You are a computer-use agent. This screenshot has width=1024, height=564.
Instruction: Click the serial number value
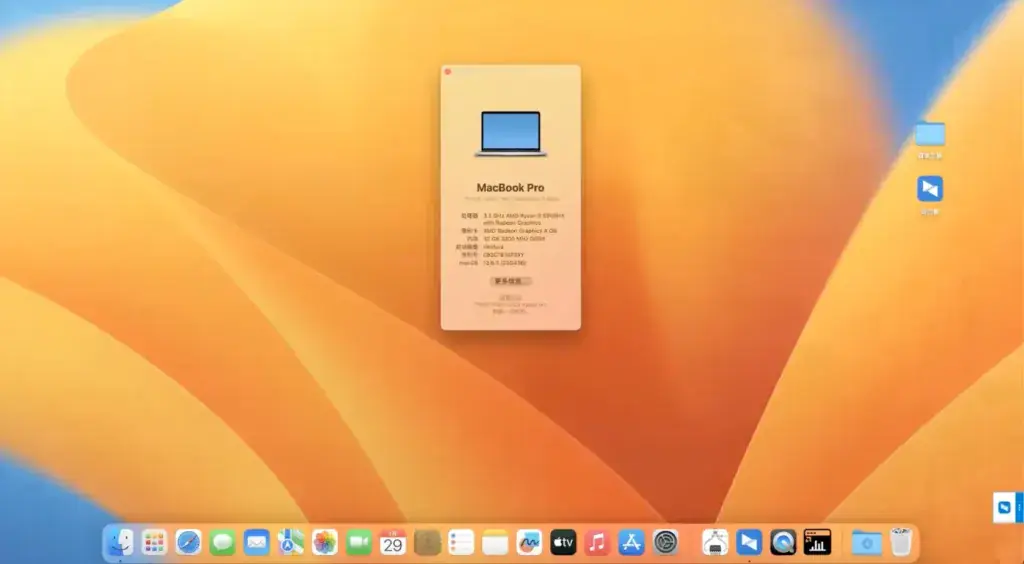tap(503, 255)
